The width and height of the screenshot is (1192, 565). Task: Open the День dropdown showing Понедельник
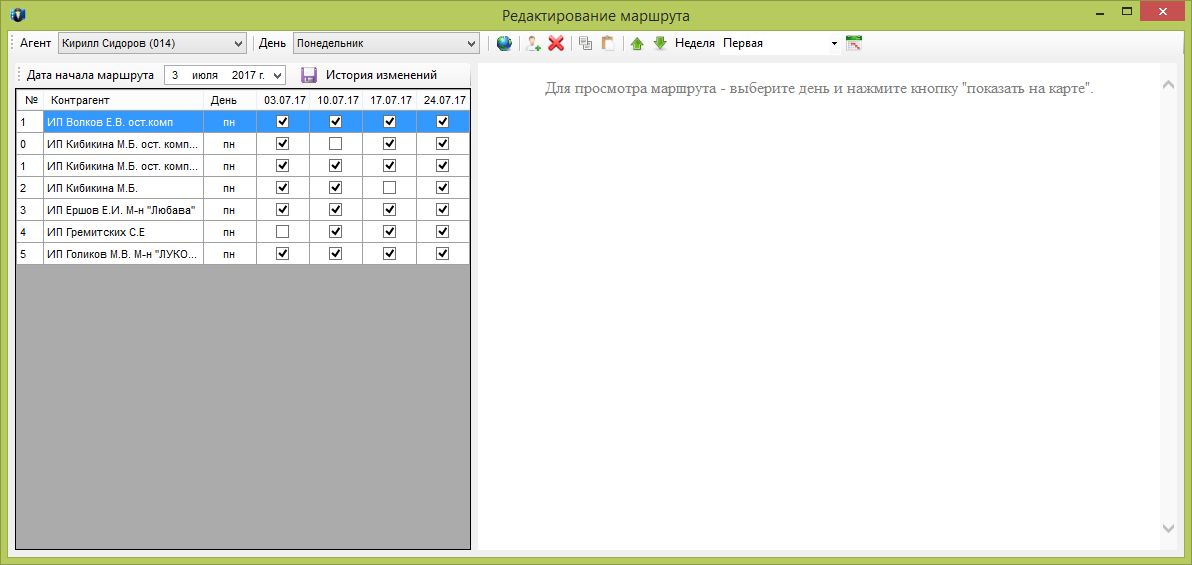[x=386, y=43]
